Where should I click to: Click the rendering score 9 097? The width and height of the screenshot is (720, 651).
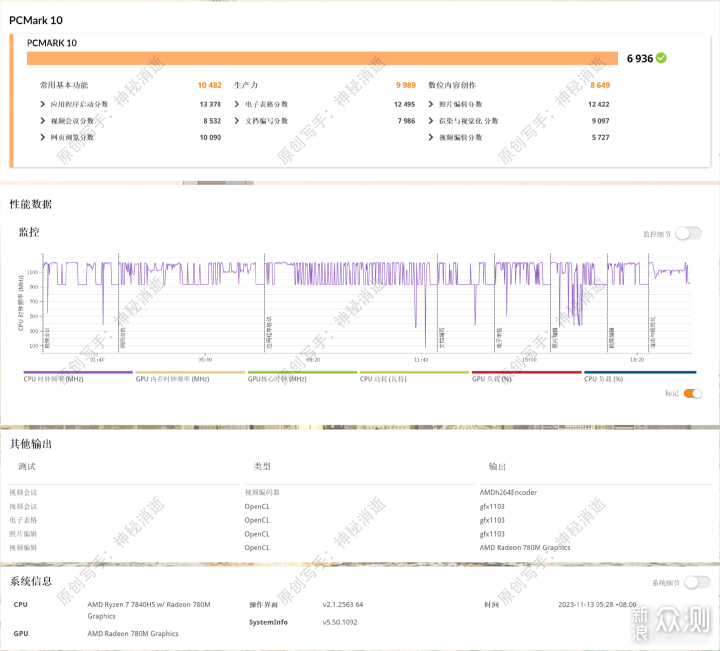pos(601,121)
